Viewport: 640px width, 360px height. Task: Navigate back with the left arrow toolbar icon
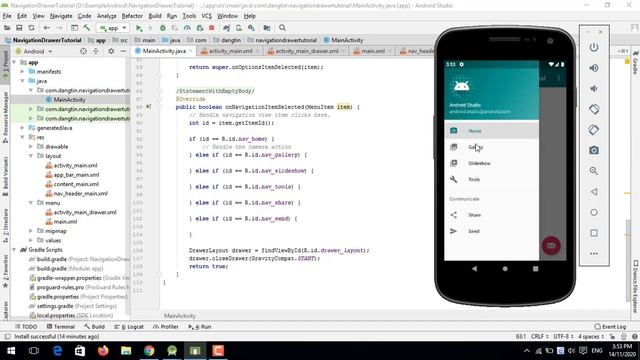[47, 28]
